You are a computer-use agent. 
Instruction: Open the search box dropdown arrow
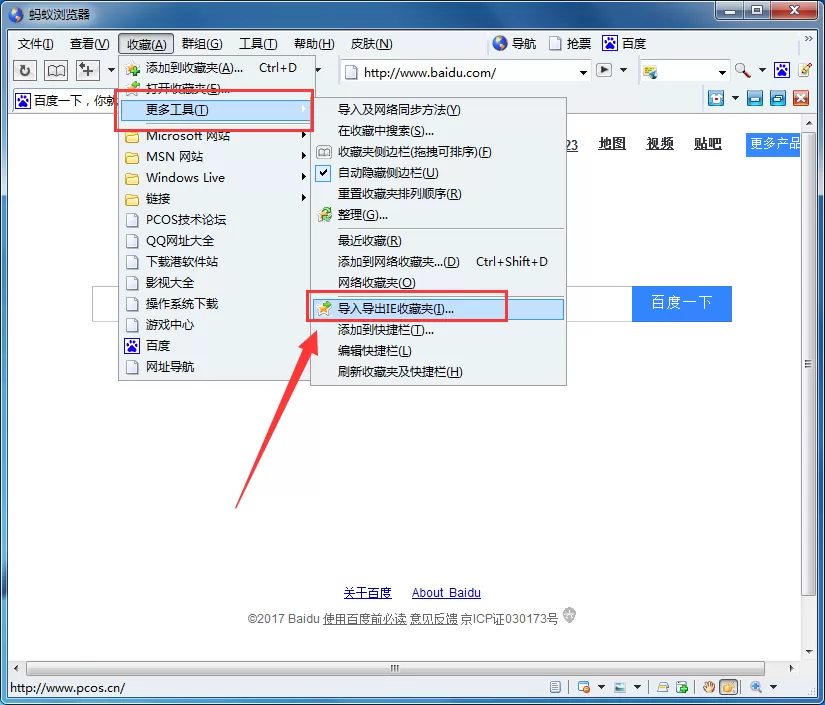(x=722, y=72)
